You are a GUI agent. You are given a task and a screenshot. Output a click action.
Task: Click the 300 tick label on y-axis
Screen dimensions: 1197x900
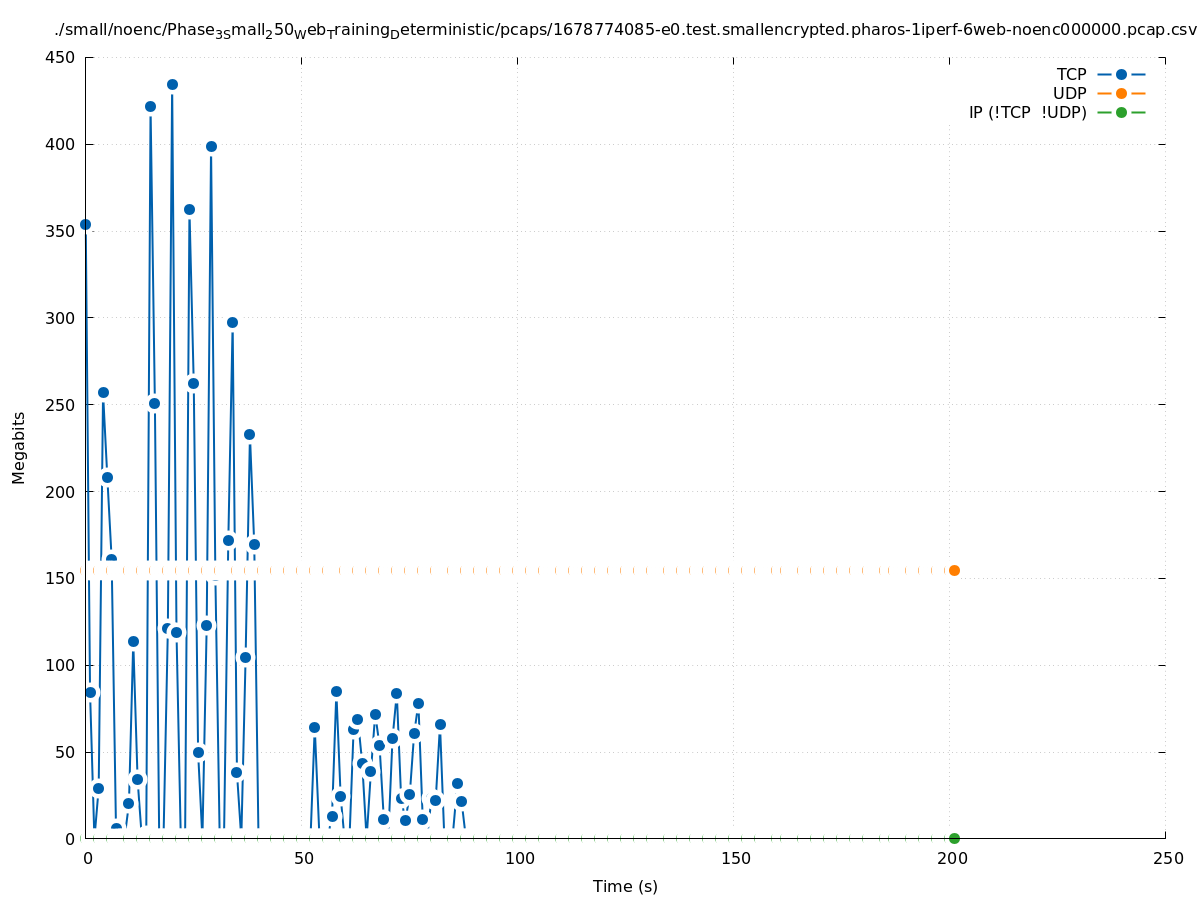click(x=60, y=318)
